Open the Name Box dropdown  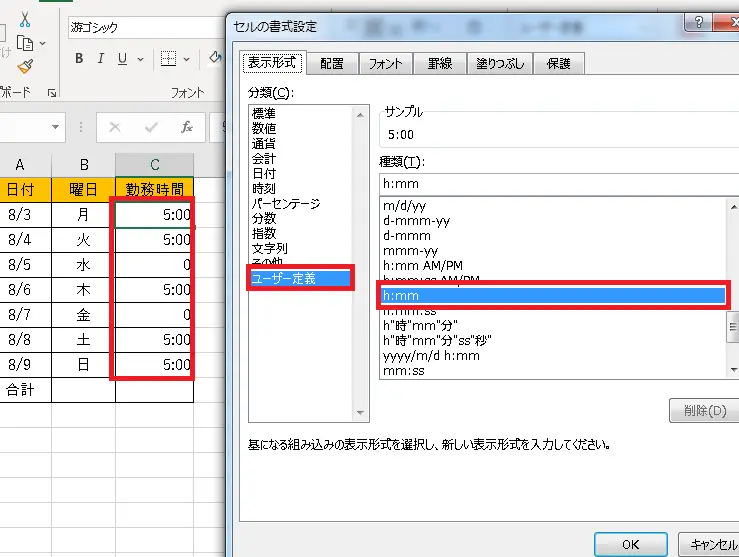point(57,128)
